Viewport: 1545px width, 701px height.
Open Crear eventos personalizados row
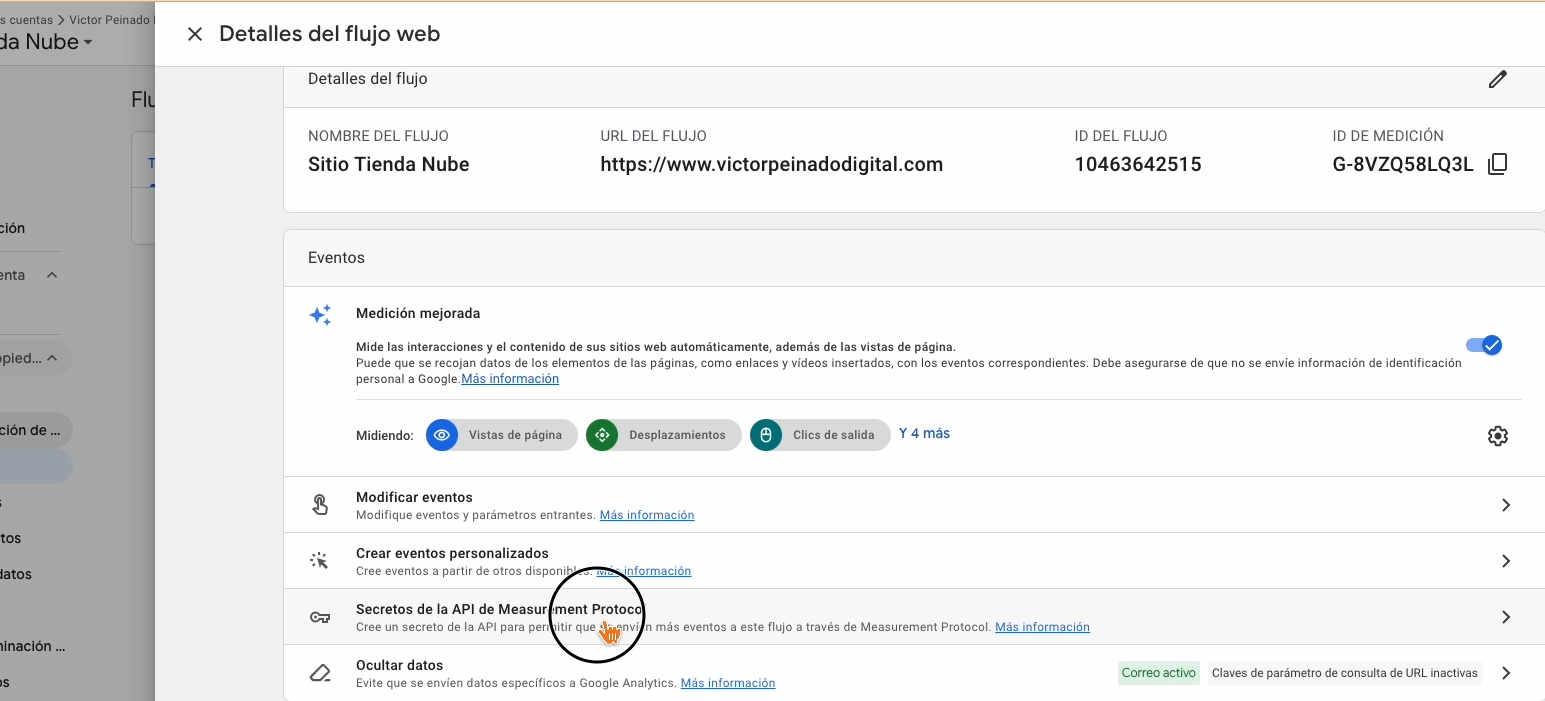tap(914, 561)
